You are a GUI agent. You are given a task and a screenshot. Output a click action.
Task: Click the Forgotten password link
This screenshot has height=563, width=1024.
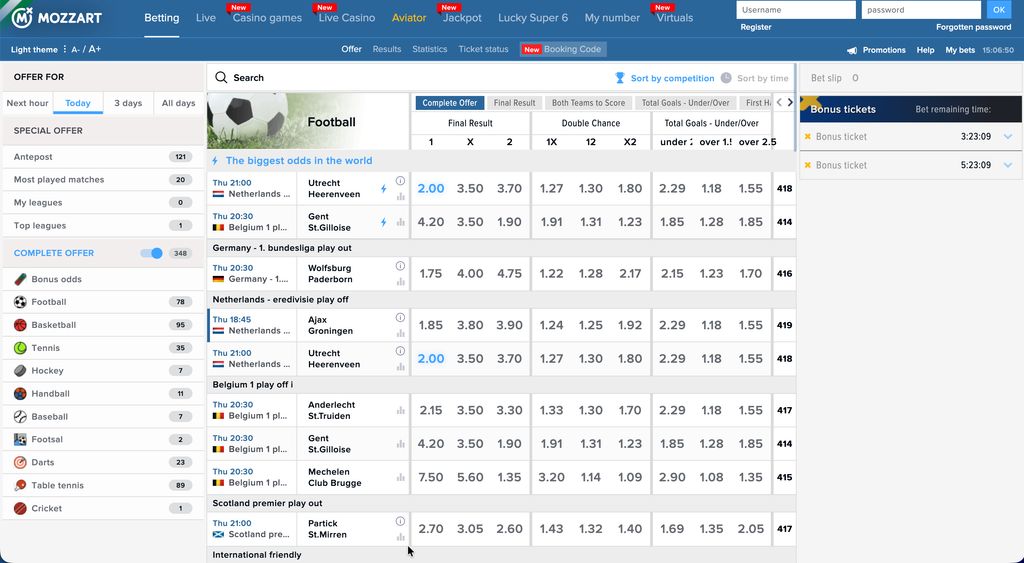pos(973,27)
